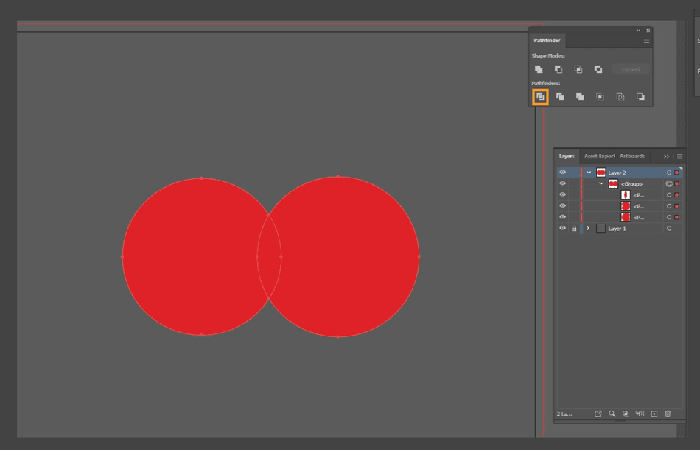Click Delete Selection trash icon

(668, 414)
